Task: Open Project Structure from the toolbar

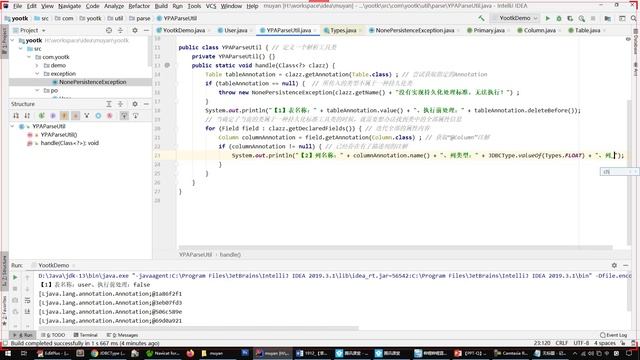Action: [608, 18]
